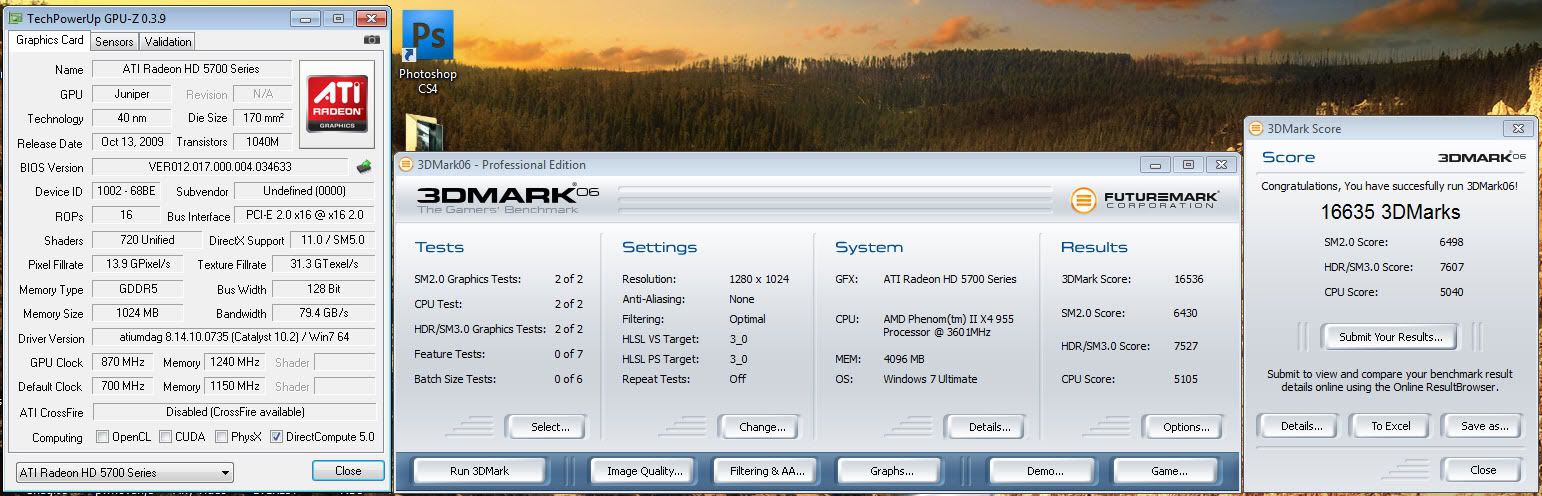Click the 3DMark Score value 16536
The image size is (1542, 496).
(1190, 279)
